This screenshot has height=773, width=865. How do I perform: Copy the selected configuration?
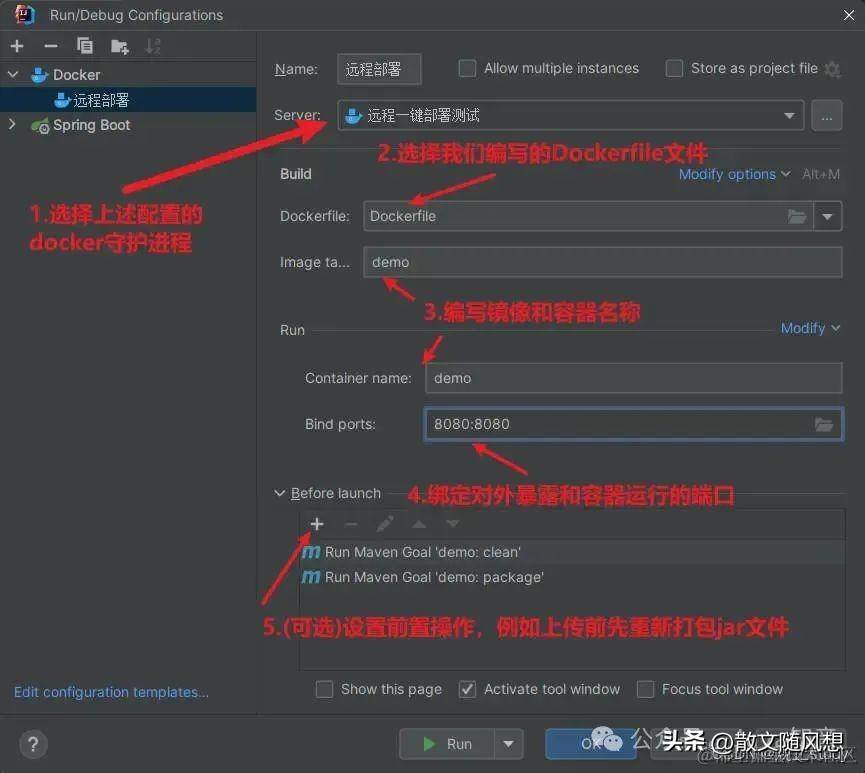pos(85,46)
